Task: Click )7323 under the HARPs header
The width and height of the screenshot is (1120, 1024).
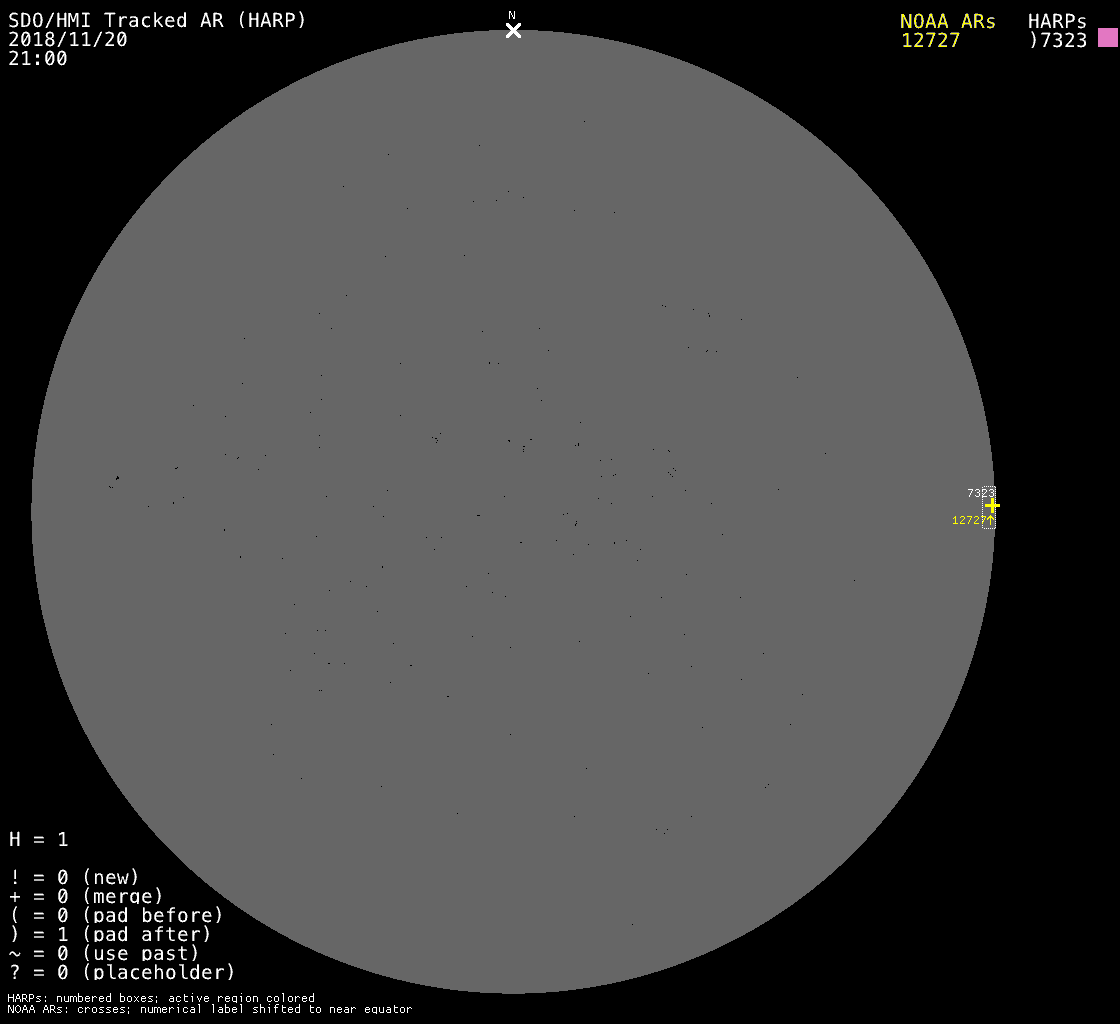Action: tap(1057, 41)
